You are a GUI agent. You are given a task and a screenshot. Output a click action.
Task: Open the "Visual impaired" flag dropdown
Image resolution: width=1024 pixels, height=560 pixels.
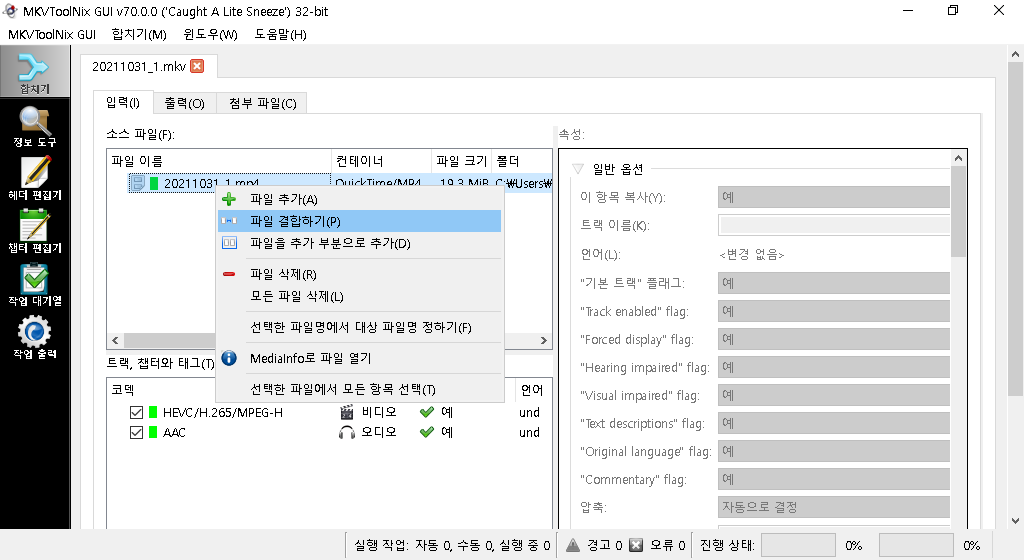(833, 396)
